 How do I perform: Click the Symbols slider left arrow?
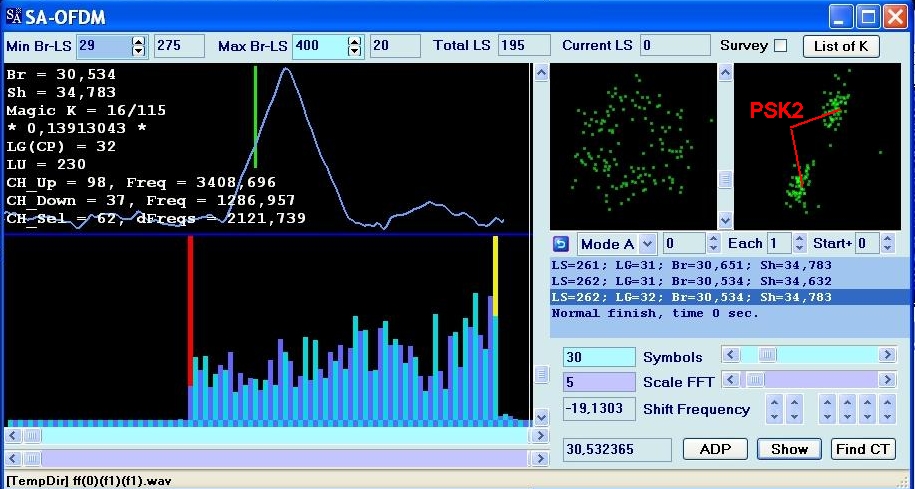pyautogui.click(x=731, y=354)
